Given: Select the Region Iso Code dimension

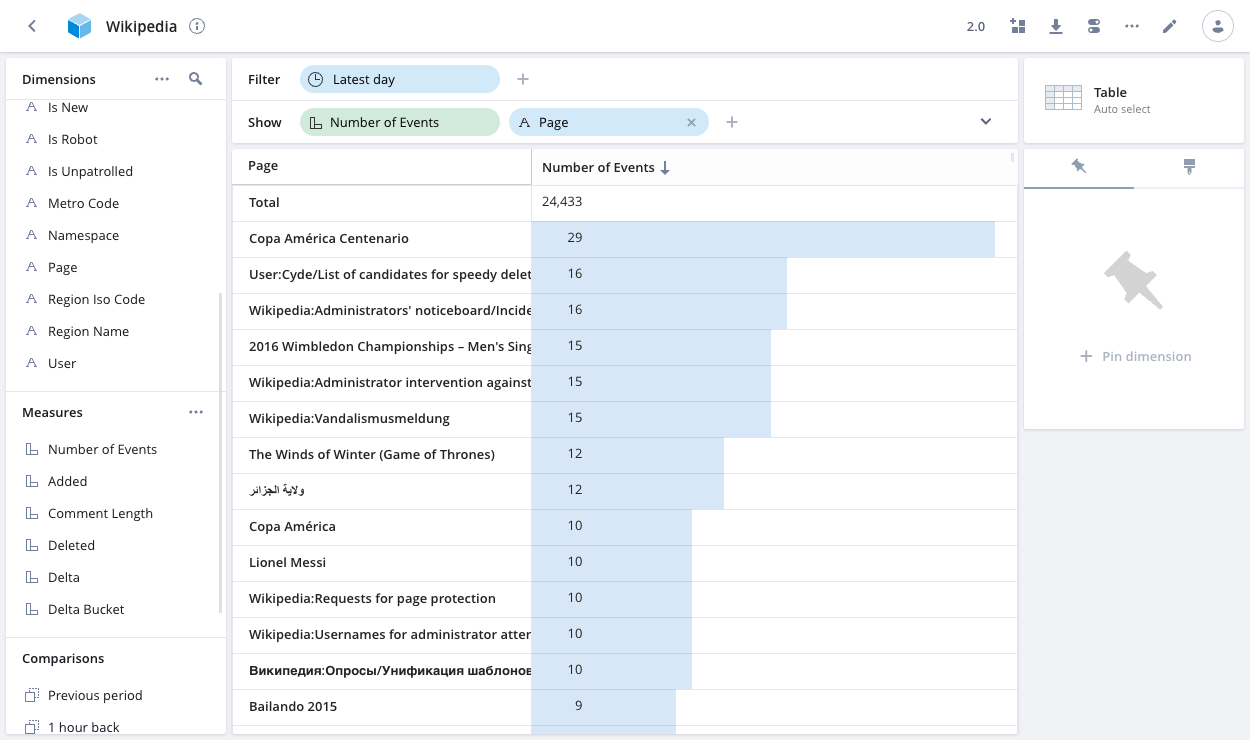Looking at the screenshot, I should coord(116,299).
